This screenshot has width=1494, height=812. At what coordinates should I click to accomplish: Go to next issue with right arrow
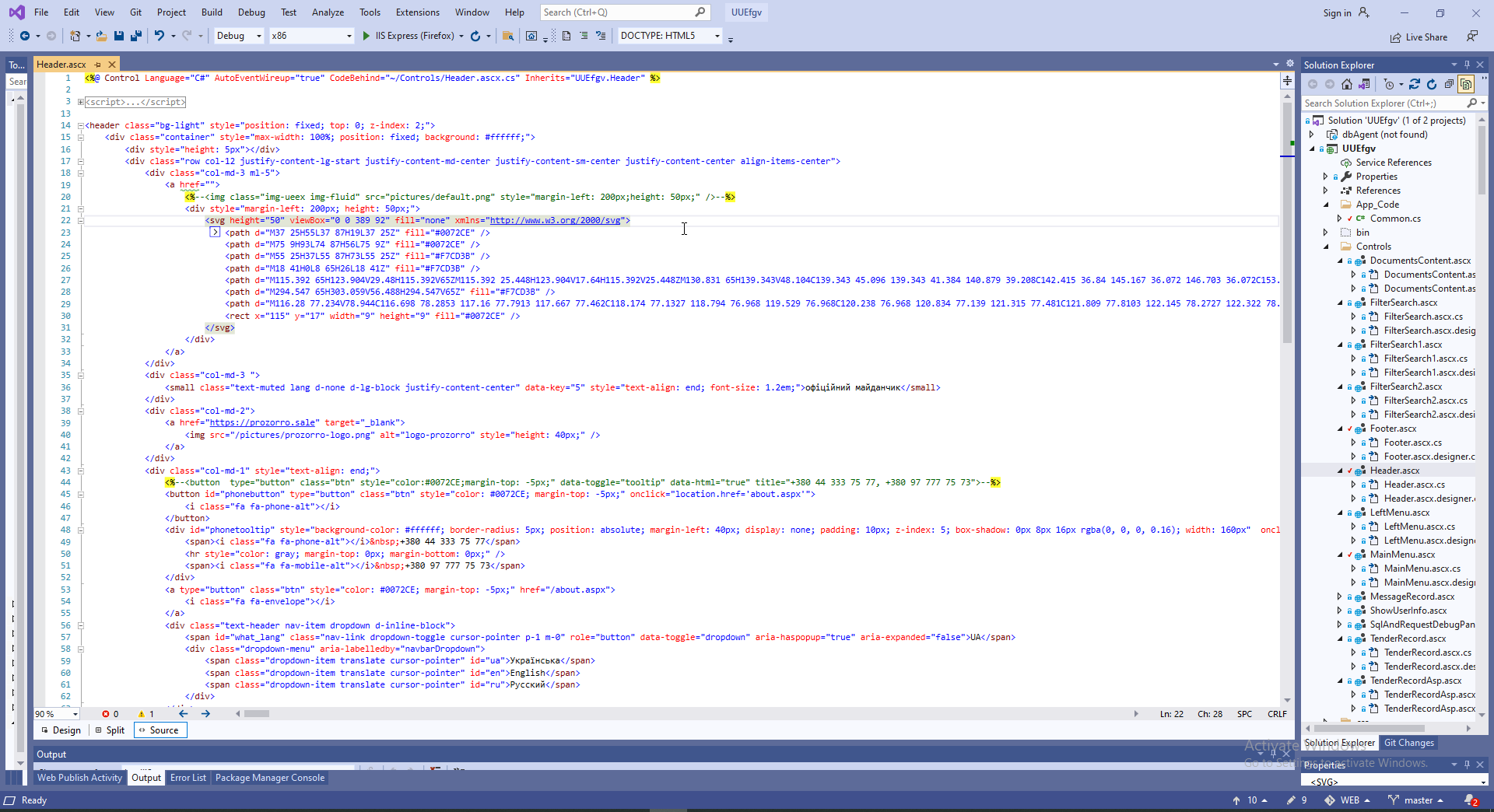(205, 714)
